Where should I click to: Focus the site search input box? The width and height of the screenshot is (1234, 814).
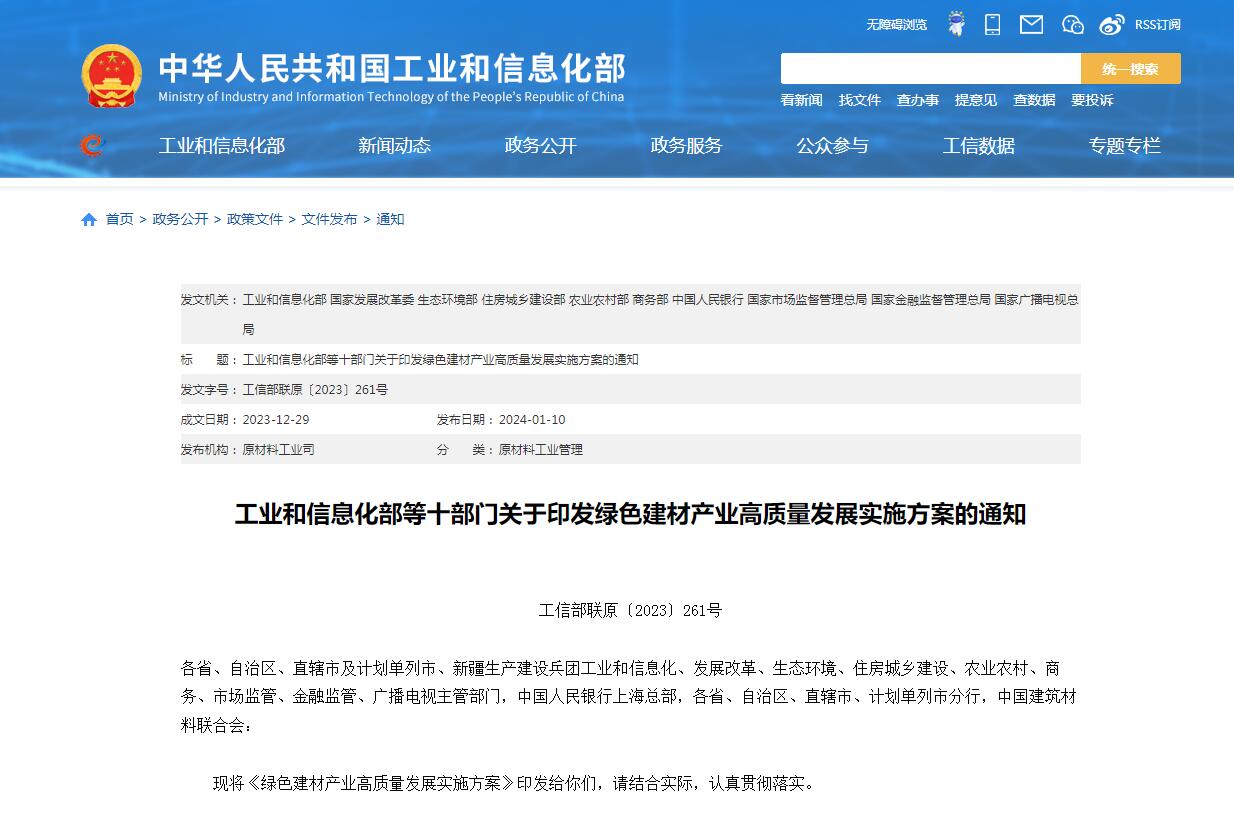coord(930,69)
